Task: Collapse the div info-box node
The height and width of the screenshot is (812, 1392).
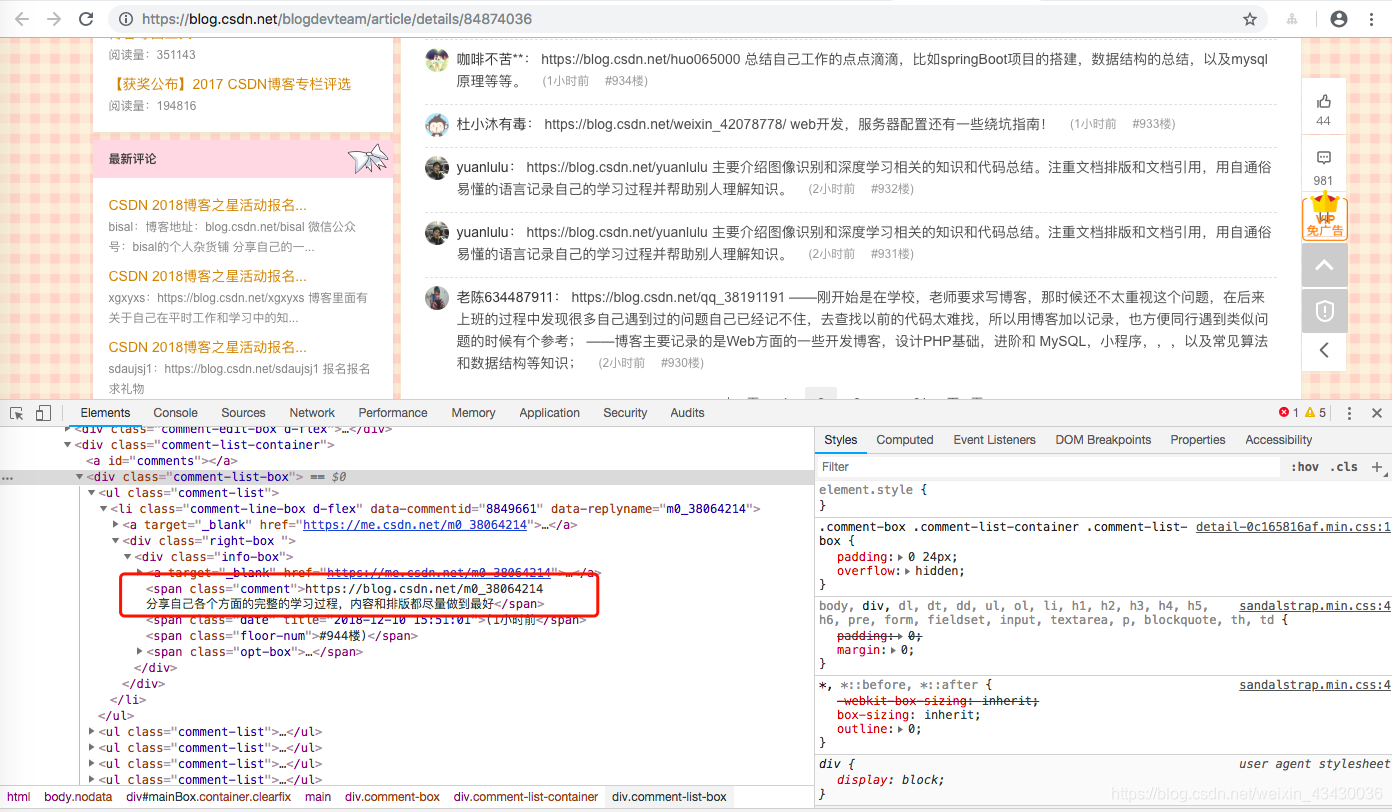Action: pos(128,557)
